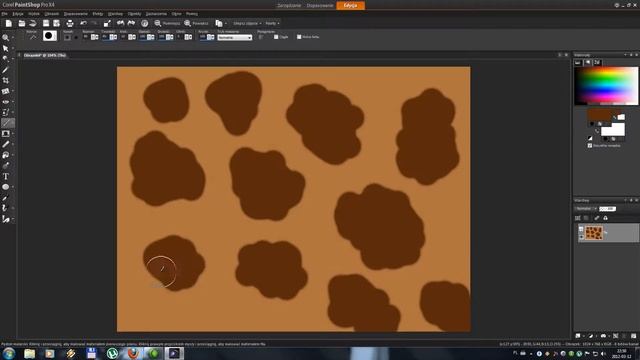The width and height of the screenshot is (640, 360).
Task: Select the Pick arrow tool
Action: (x=5, y=48)
